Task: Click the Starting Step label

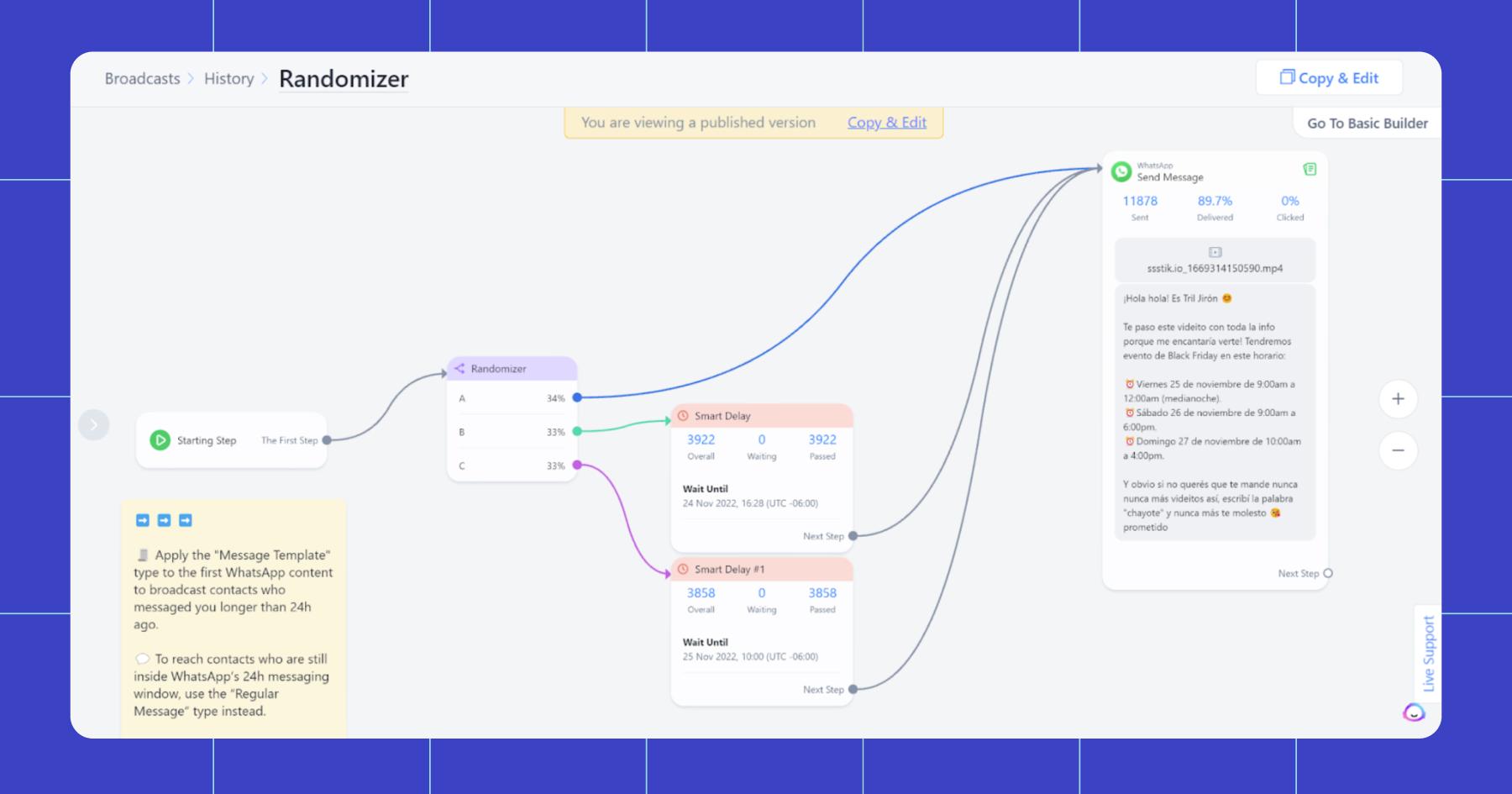Action: tap(207, 440)
